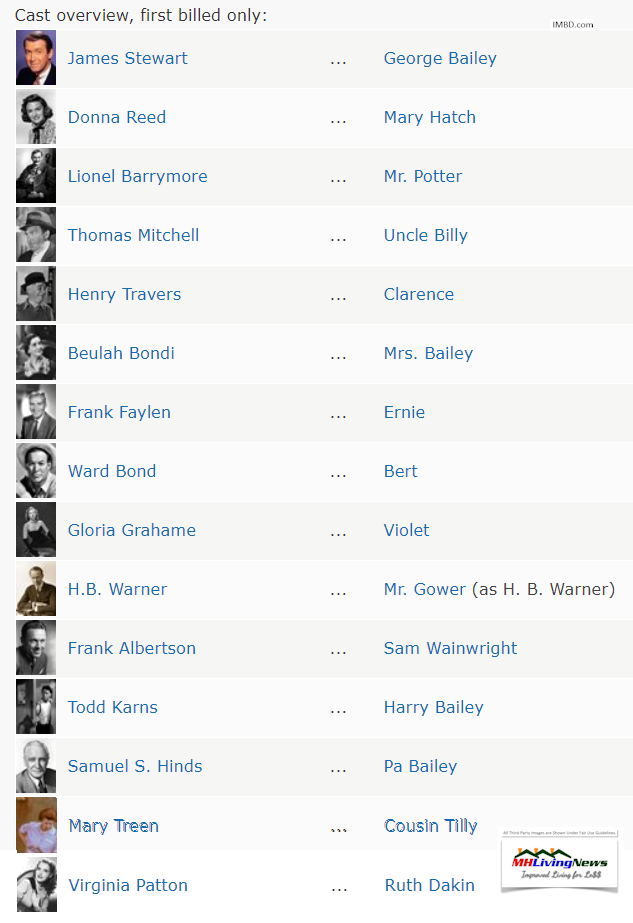This screenshot has width=633, height=923.
Task: Click Virginia Patton's headshot thumbnail
Action: click(x=37, y=884)
